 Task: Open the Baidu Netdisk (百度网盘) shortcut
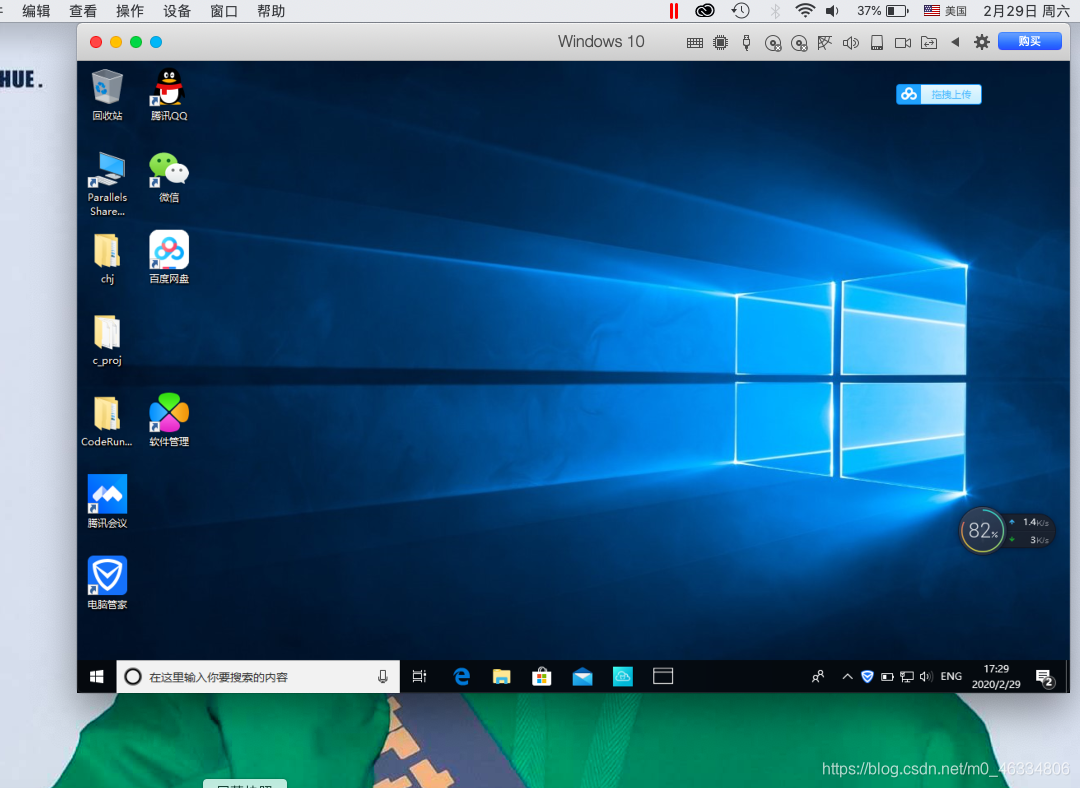[x=169, y=257]
